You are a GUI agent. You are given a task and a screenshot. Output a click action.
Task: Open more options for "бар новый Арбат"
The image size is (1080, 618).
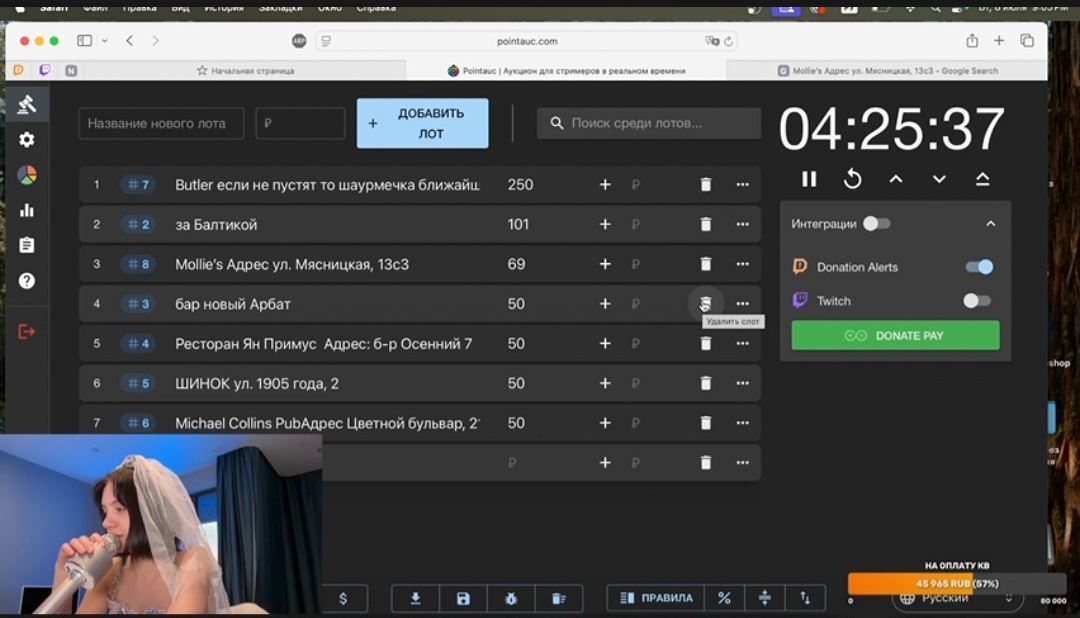[742, 303]
